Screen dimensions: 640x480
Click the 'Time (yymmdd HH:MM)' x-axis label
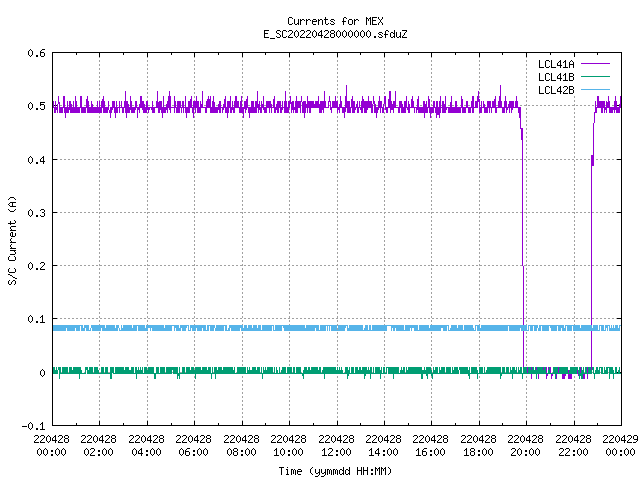(335, 471)
